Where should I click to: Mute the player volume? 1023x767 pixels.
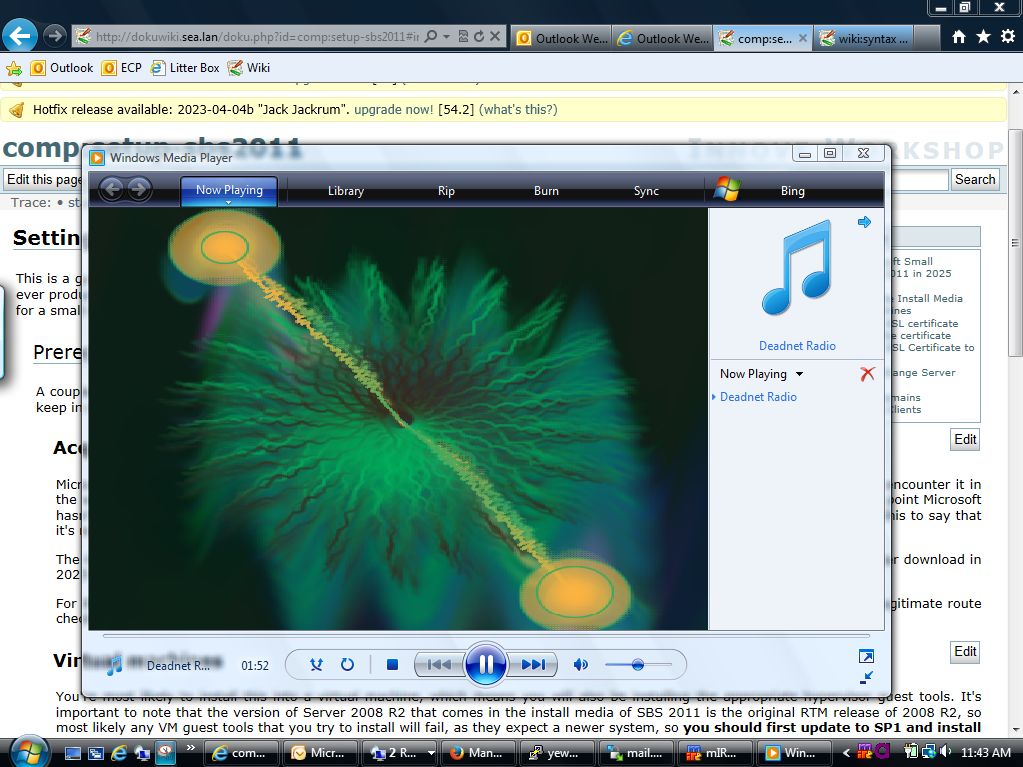point(581,664)
